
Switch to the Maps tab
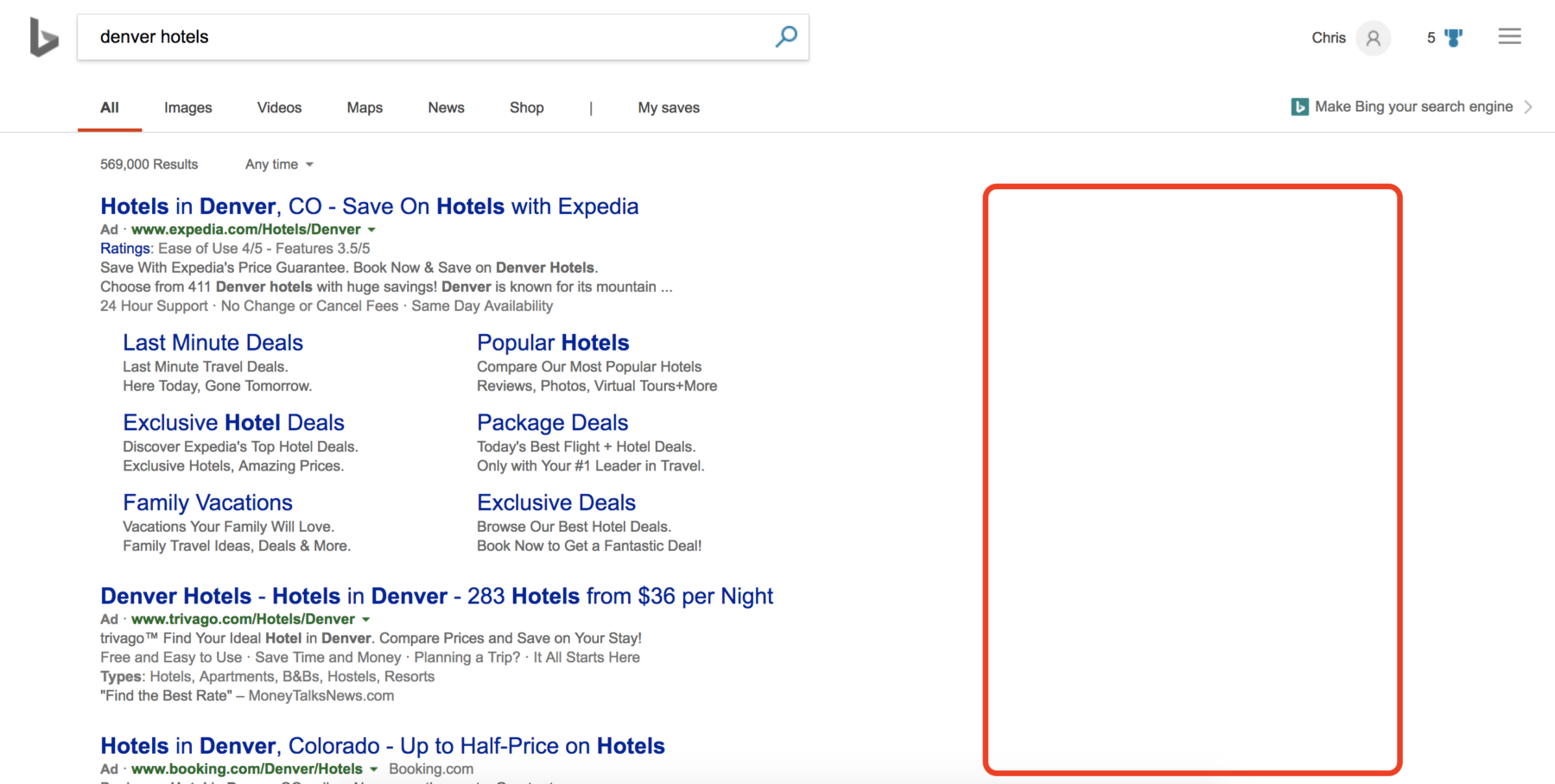pyautogui.click(x=365, y=108)
